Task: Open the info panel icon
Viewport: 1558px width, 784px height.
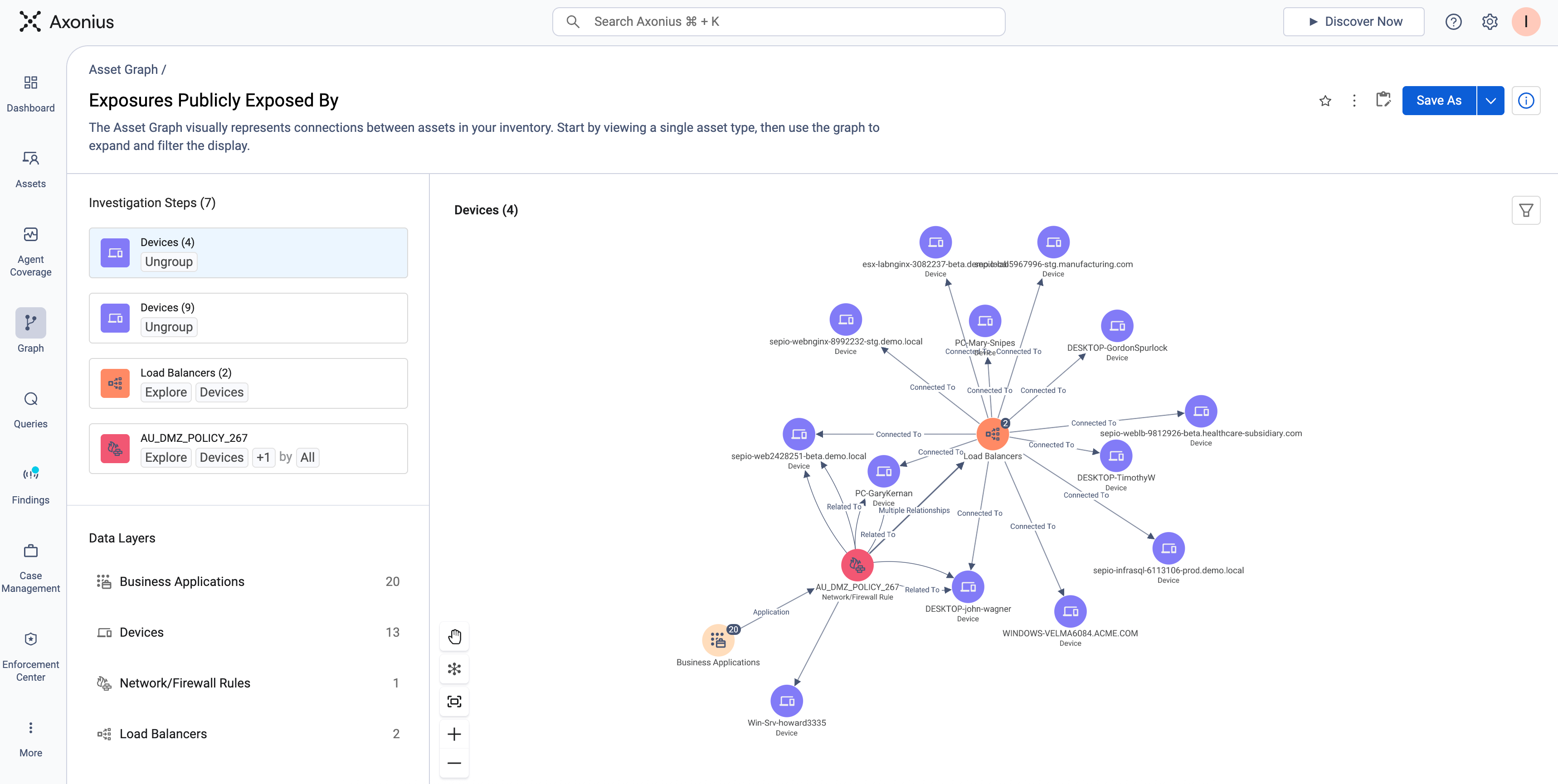Action: click(x=1526, y=101)
